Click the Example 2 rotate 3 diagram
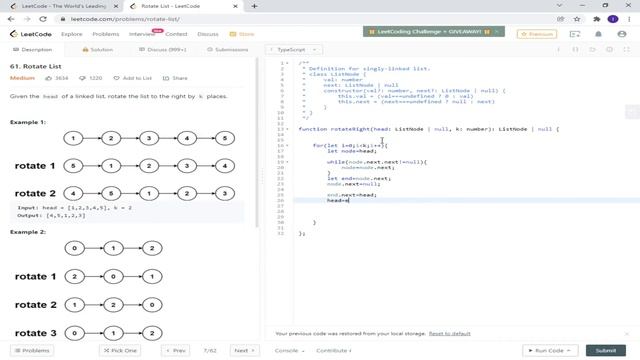 point(89,333)
